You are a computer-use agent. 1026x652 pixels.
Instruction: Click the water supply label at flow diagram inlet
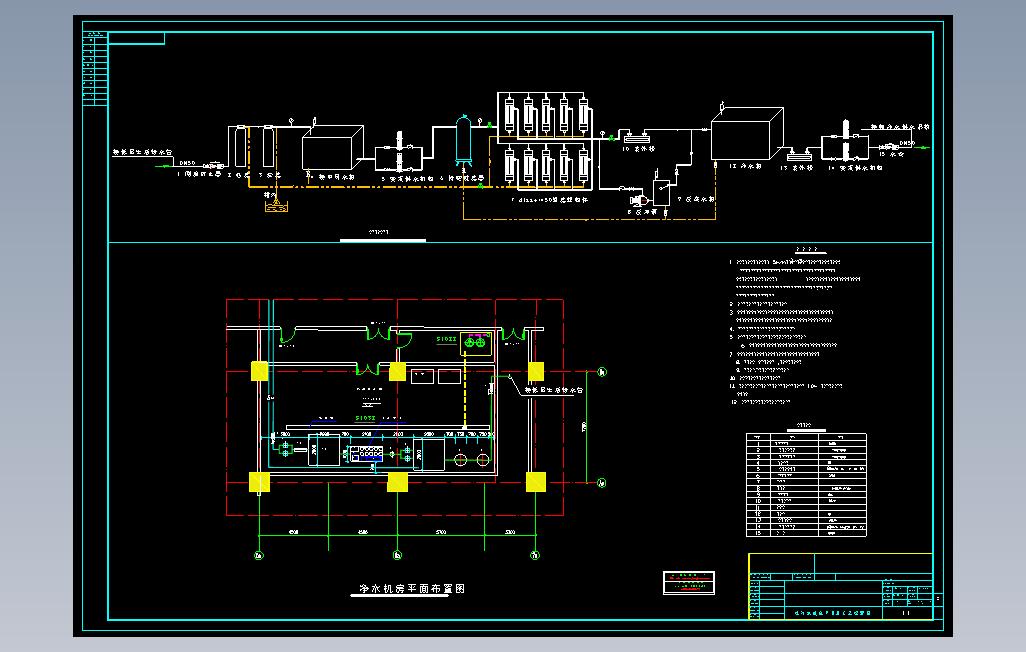click(142, 152)
